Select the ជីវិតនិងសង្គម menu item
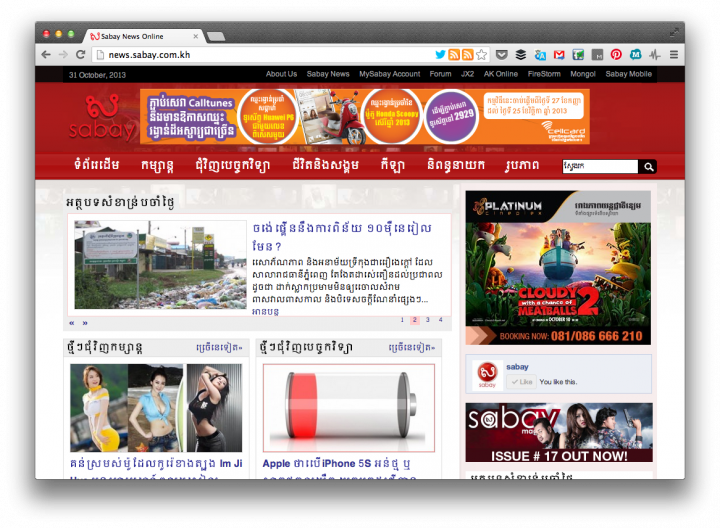 [x=326, y=165]
